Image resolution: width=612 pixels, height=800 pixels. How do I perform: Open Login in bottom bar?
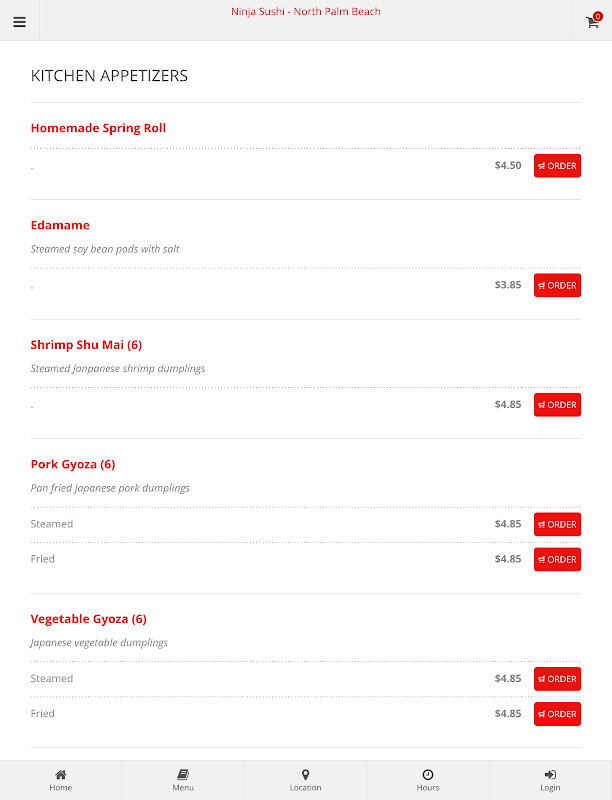click(550, 781)
